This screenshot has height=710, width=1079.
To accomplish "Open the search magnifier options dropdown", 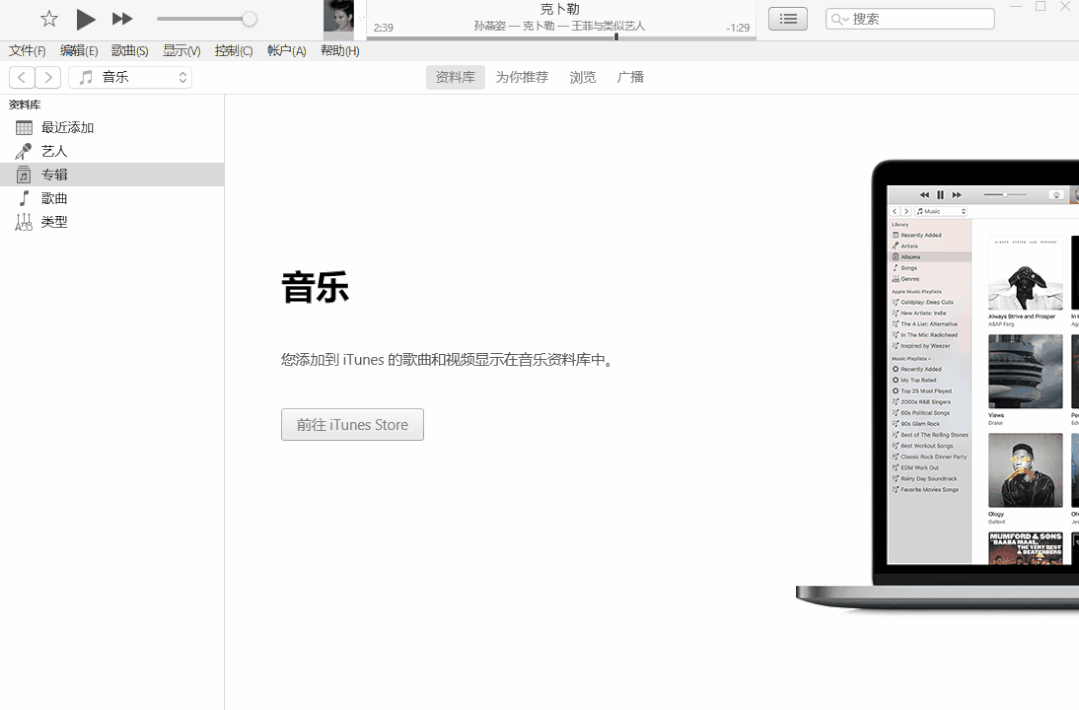I will (839, 19).
